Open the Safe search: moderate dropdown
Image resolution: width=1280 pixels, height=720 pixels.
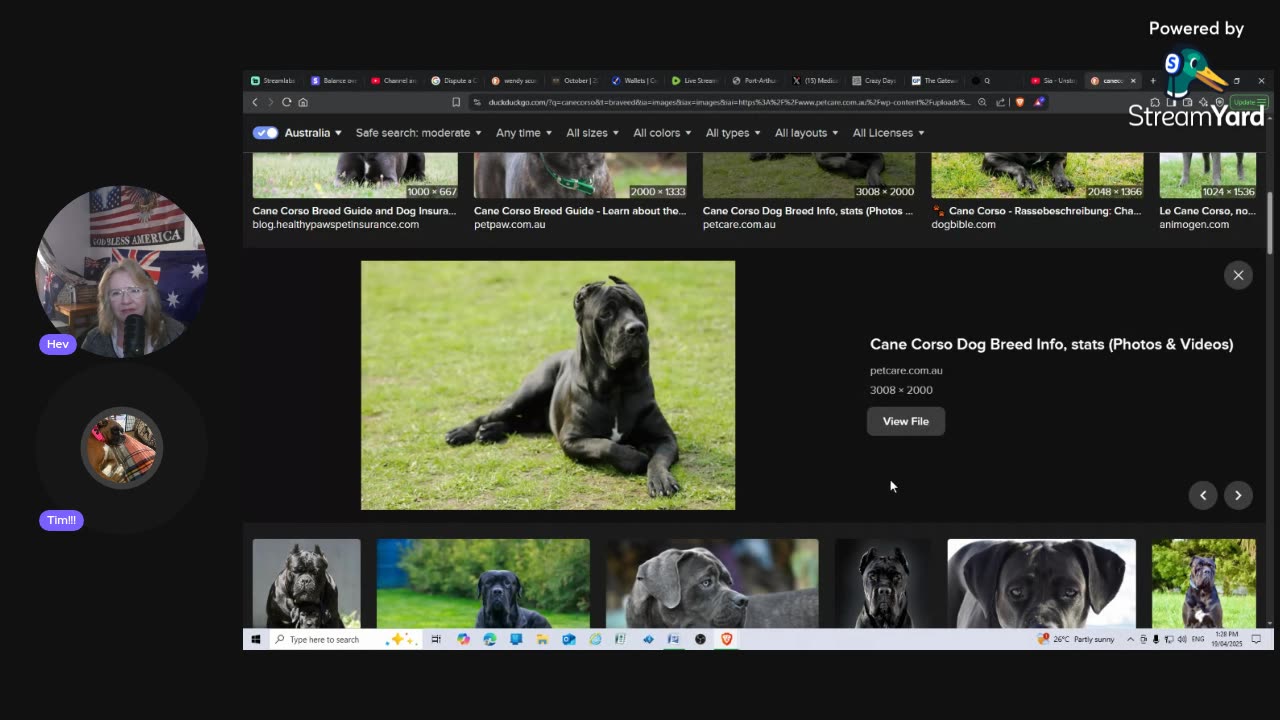(418, 133)
